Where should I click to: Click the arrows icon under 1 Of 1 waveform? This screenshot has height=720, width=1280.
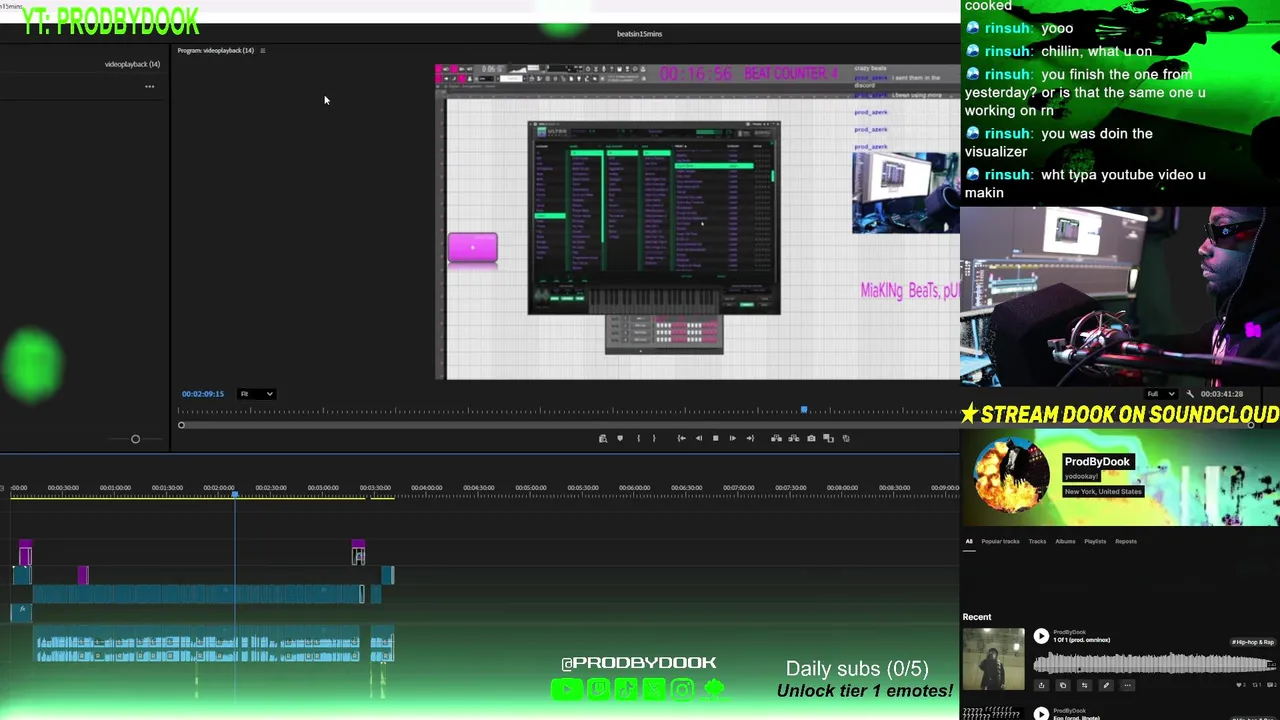pos(1084,685)
